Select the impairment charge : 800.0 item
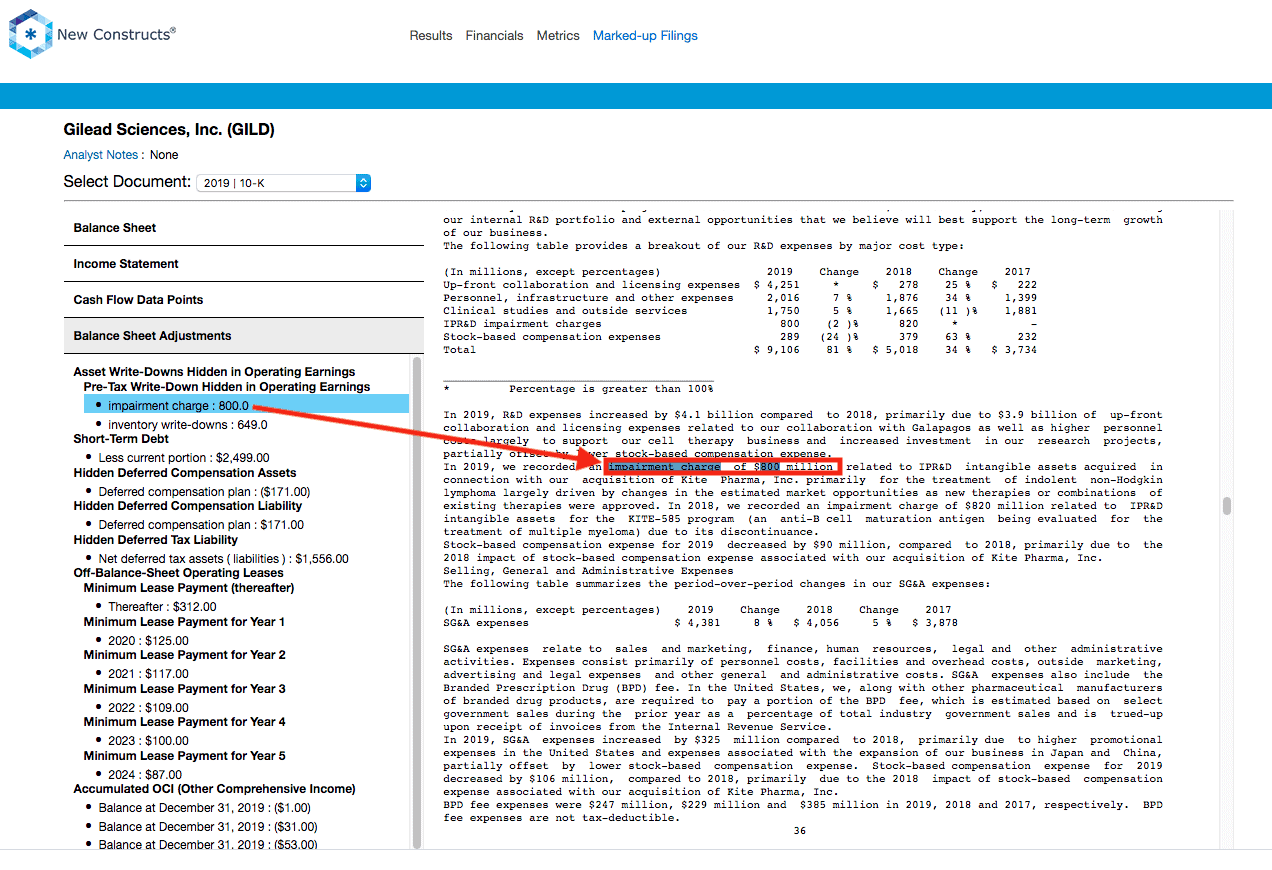 point(246,405)
